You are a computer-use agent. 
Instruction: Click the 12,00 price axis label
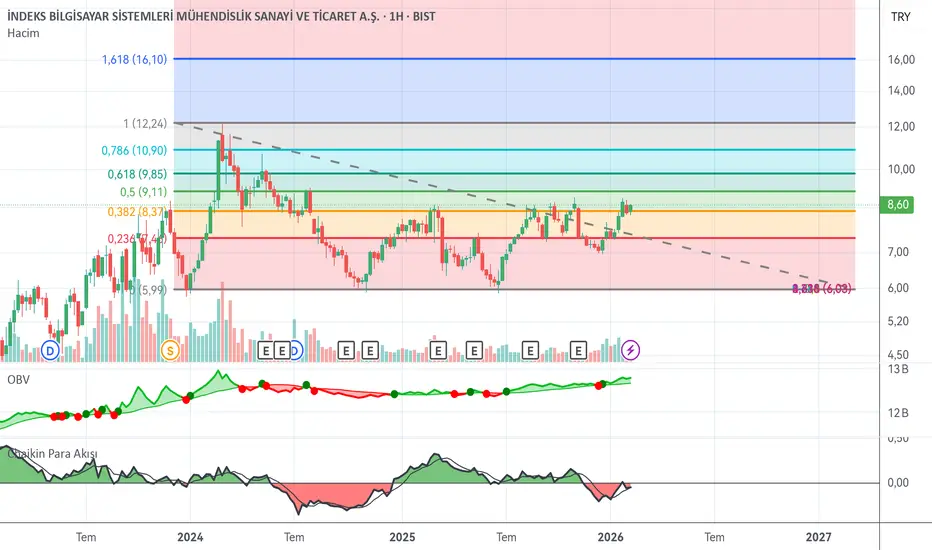pos(901,126)
